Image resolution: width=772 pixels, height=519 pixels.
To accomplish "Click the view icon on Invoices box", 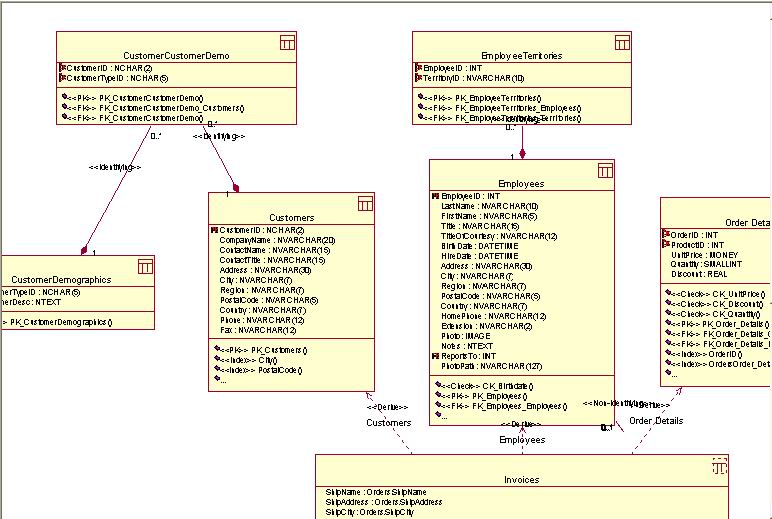I will pos(718,466).
